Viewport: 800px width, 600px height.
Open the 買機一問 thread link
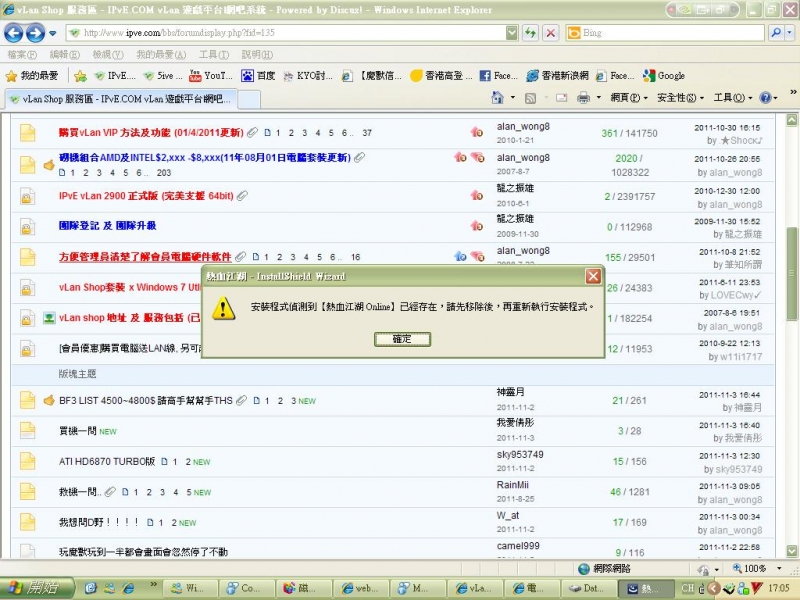[79, 431]
